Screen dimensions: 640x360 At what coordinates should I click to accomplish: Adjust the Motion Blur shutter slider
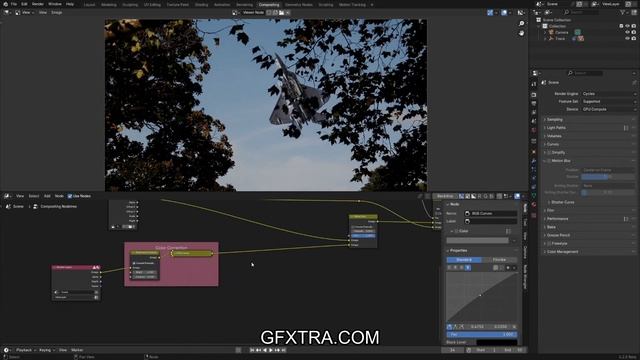pyautogui.click(x=608, y=177)
